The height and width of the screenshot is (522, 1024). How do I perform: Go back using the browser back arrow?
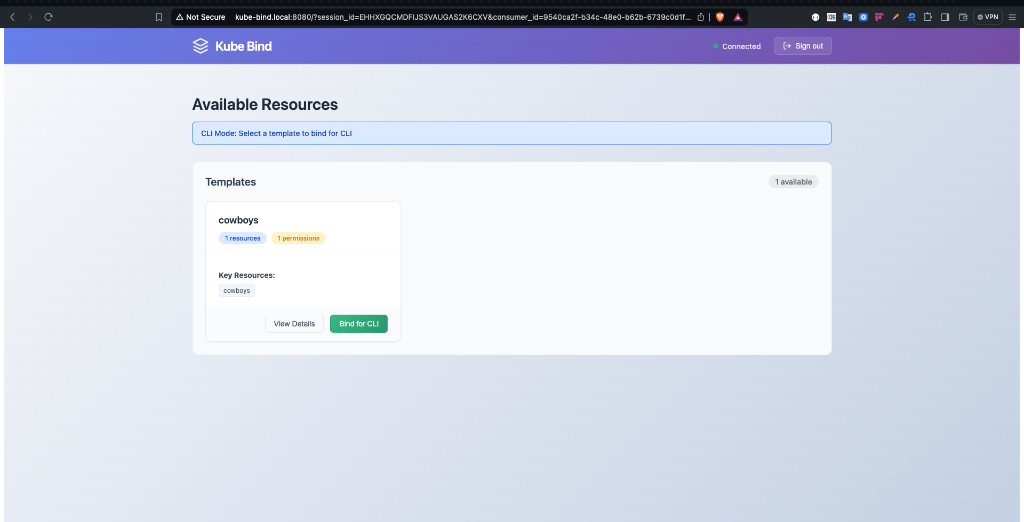(12, 17)
